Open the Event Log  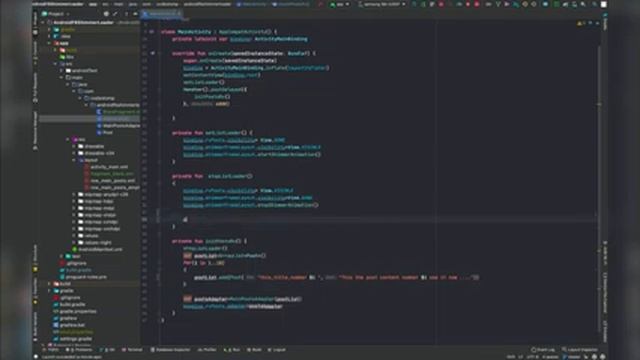point(543,350)
